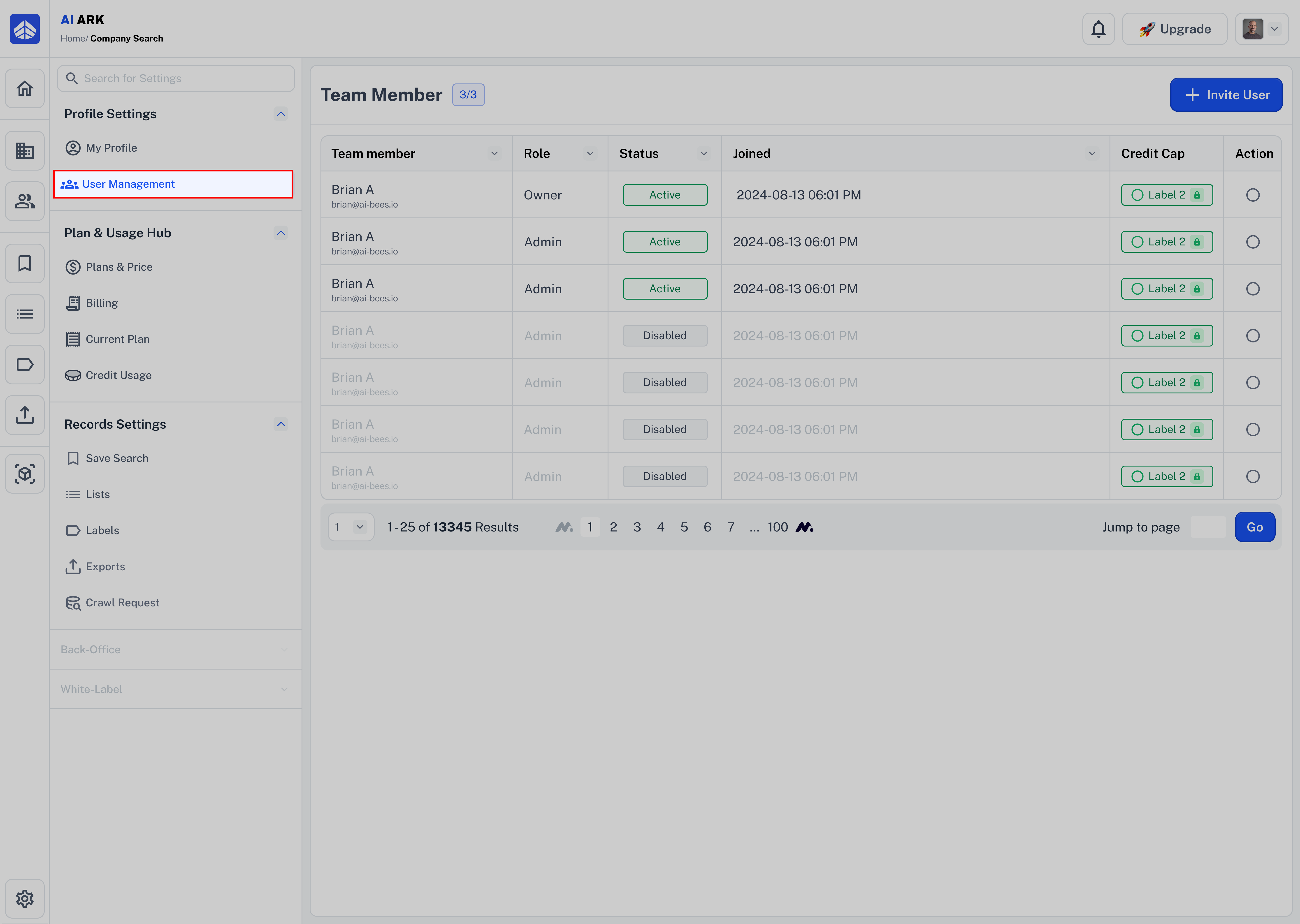Open the people icon in sidebar
Screen dimensions: 1300x924
(x=24, y=201)
